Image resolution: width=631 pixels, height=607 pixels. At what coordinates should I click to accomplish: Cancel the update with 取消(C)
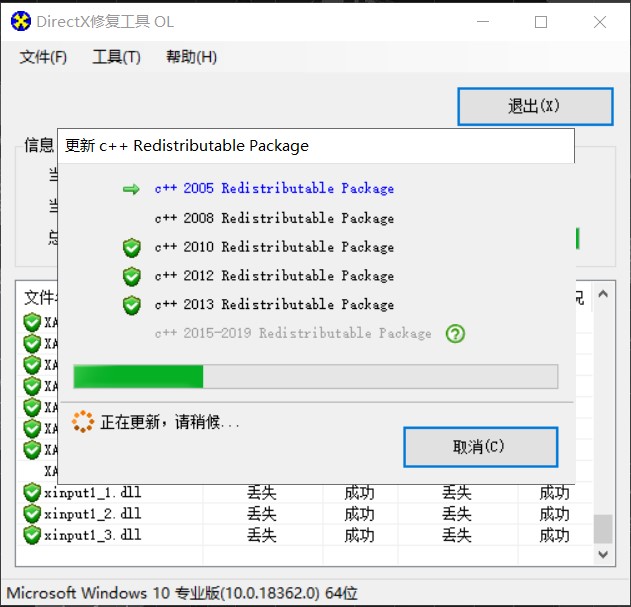(480, 447)
